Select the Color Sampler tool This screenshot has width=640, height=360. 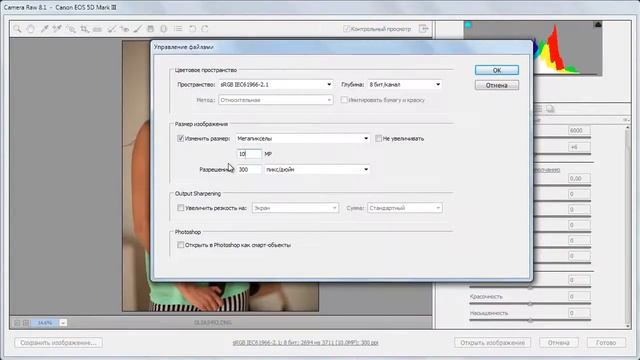[57, 29]
